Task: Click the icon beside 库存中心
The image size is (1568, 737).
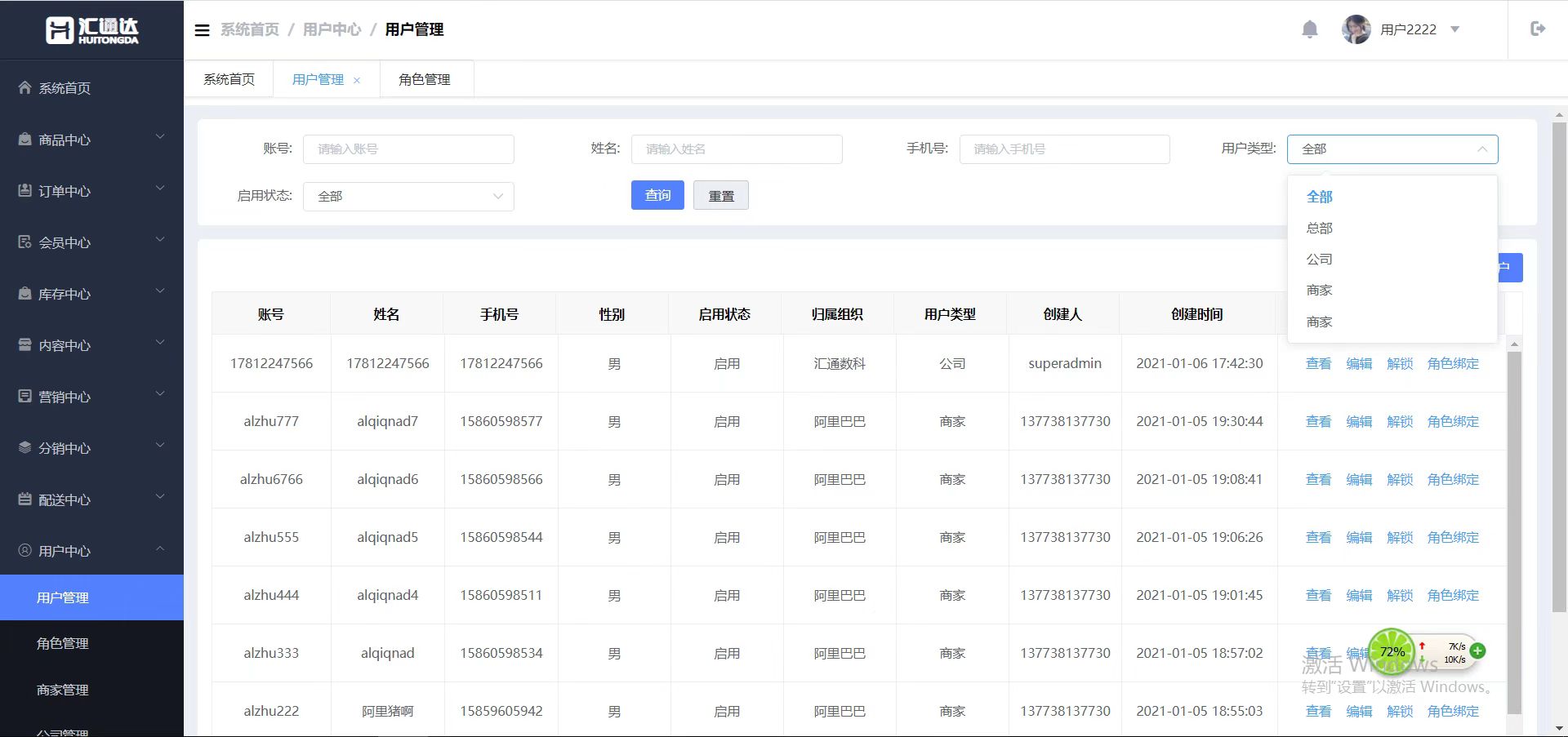Action: (x=25, y=293)
